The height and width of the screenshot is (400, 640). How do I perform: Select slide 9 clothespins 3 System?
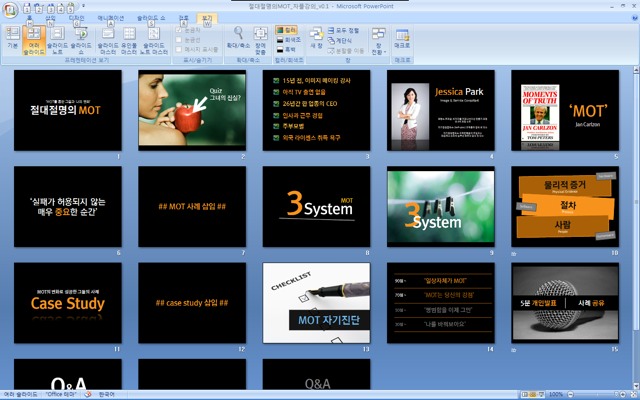pos(441,207)
